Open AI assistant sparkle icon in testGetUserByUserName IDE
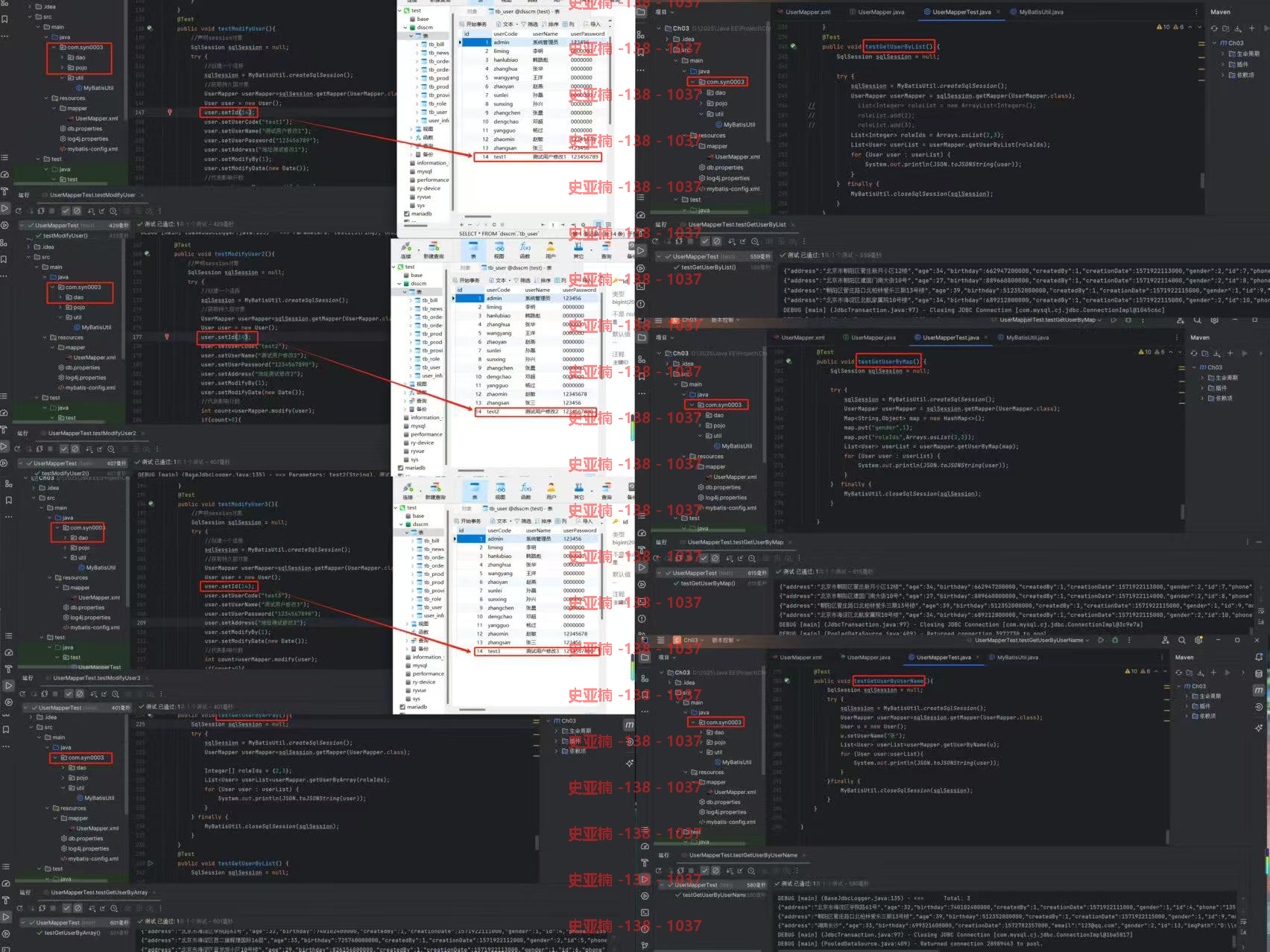Image resolution: width=1270 pixels, height=952 pixels. click(x=1259, y=728)
